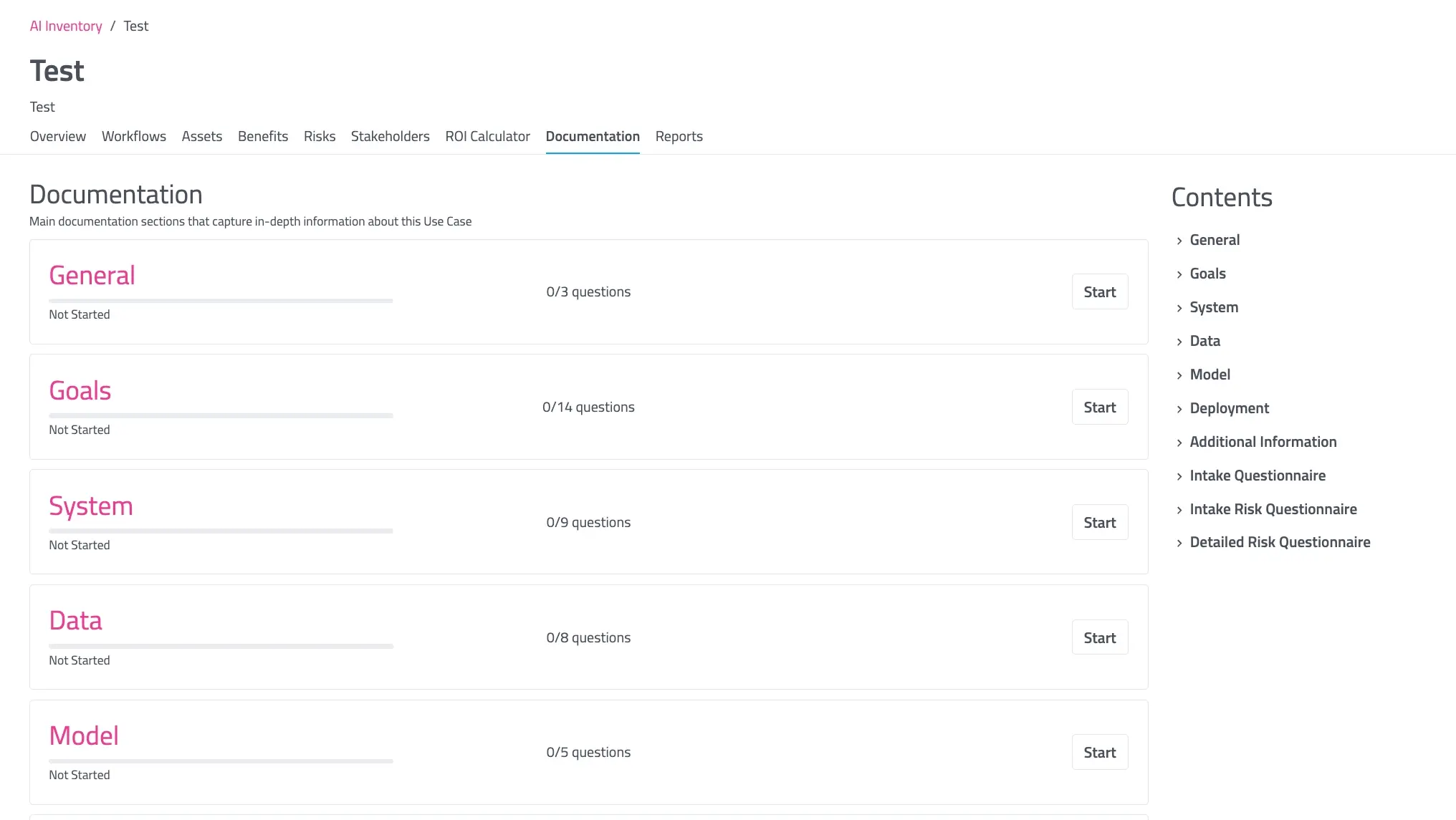Start the Data section
Viewport: 1456px width, 820px height.
coord(1100,637)
